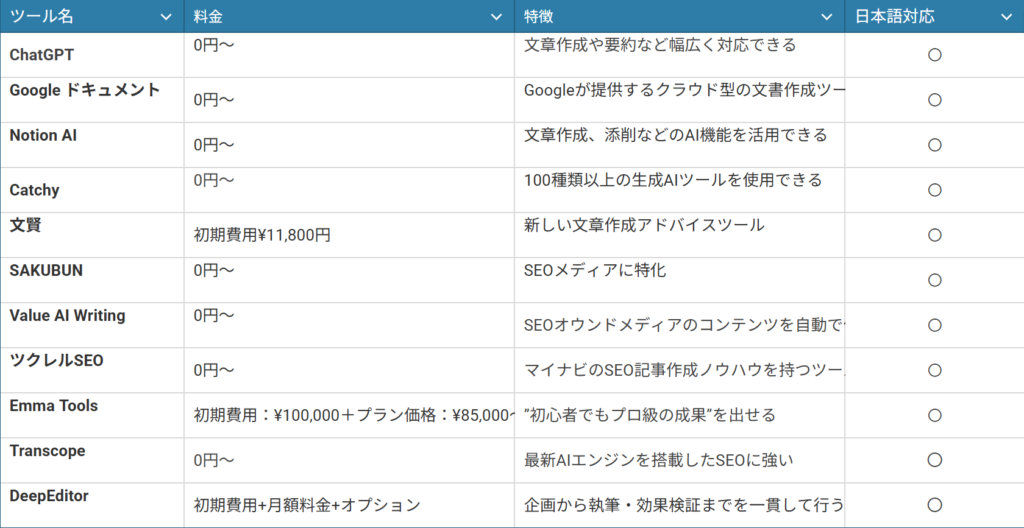The height and width of the screenshot is (528, 1024).
Task: Select the DeepEditor pricing cell text
Action: pyautogui.click(x=307, y=506)
